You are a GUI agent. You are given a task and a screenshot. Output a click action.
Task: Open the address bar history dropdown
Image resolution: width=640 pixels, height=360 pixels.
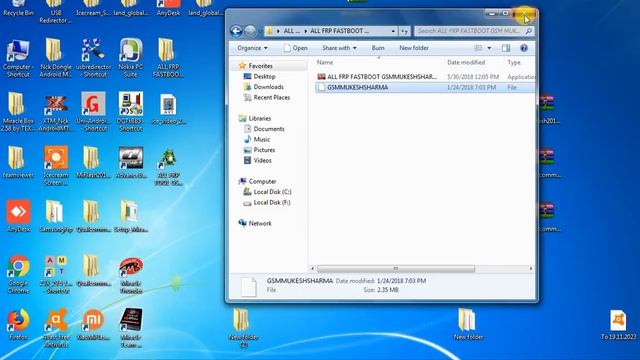(x=393, y=31)
